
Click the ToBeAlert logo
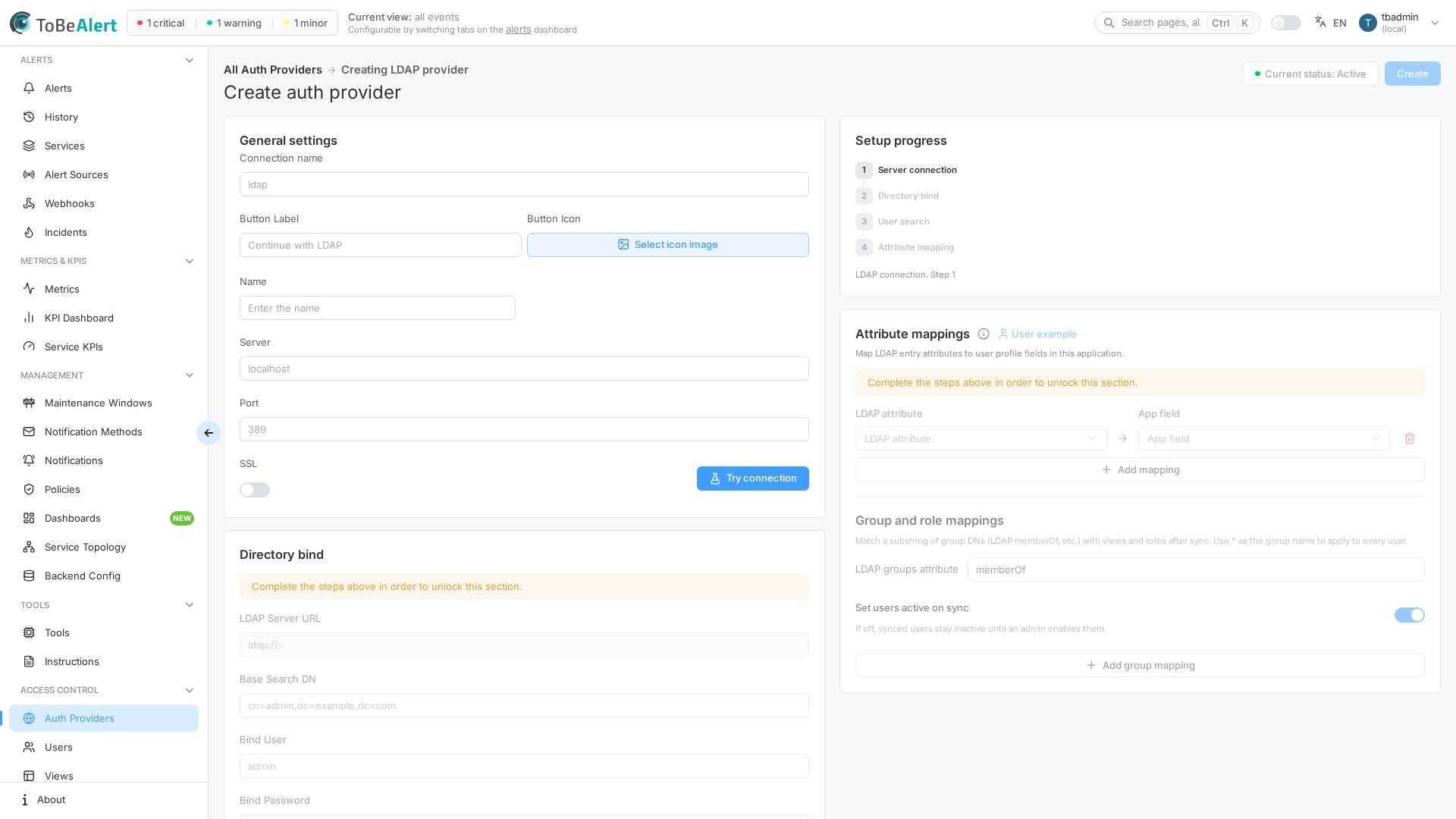pos(64,24)
